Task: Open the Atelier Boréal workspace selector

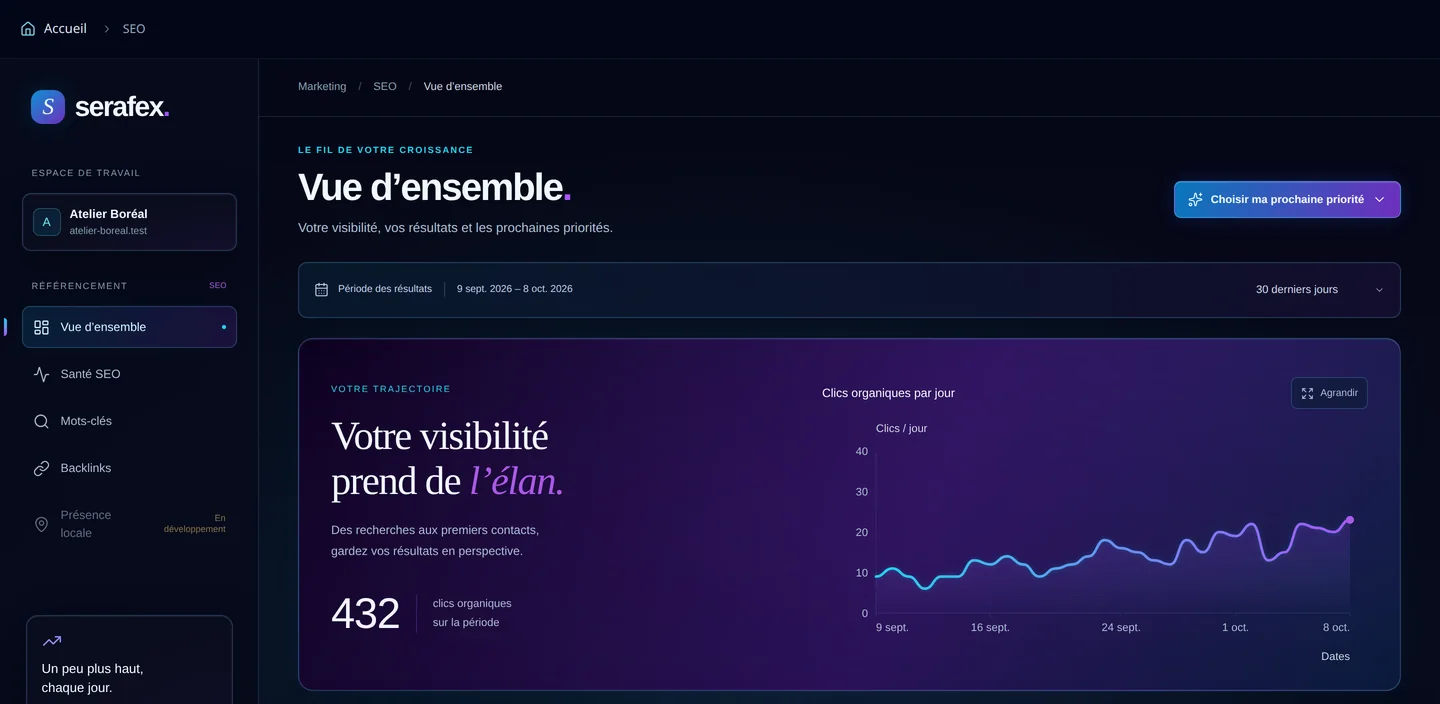Action: pos(129,222)
